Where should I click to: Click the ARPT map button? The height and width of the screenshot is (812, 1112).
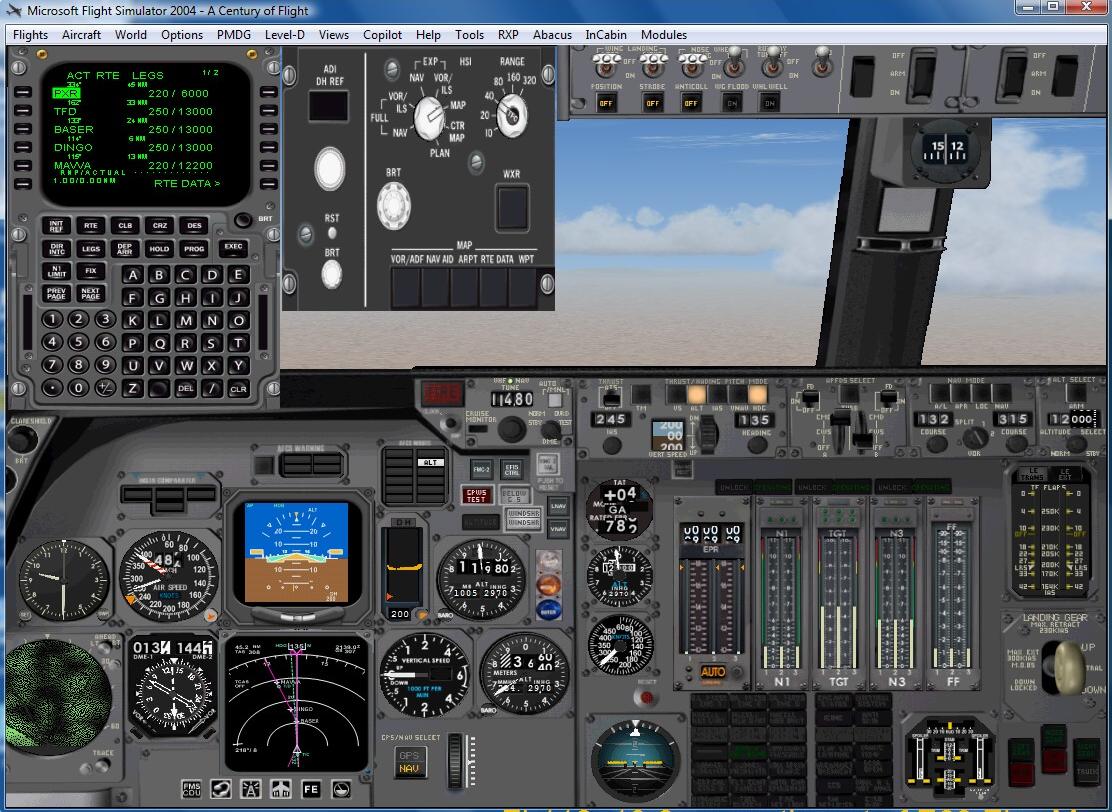tap(465, 287)
